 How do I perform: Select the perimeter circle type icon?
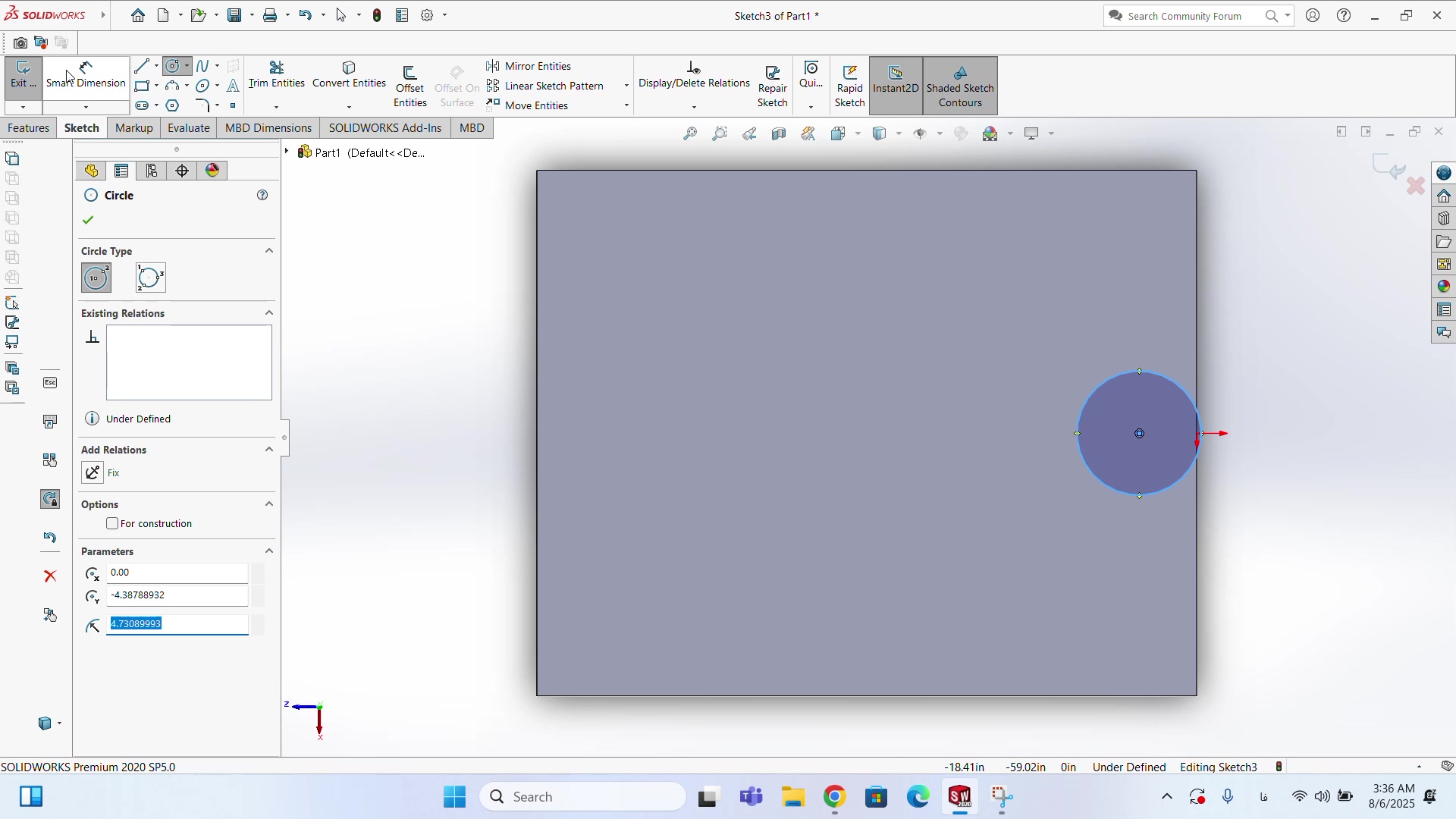[150, 278]
